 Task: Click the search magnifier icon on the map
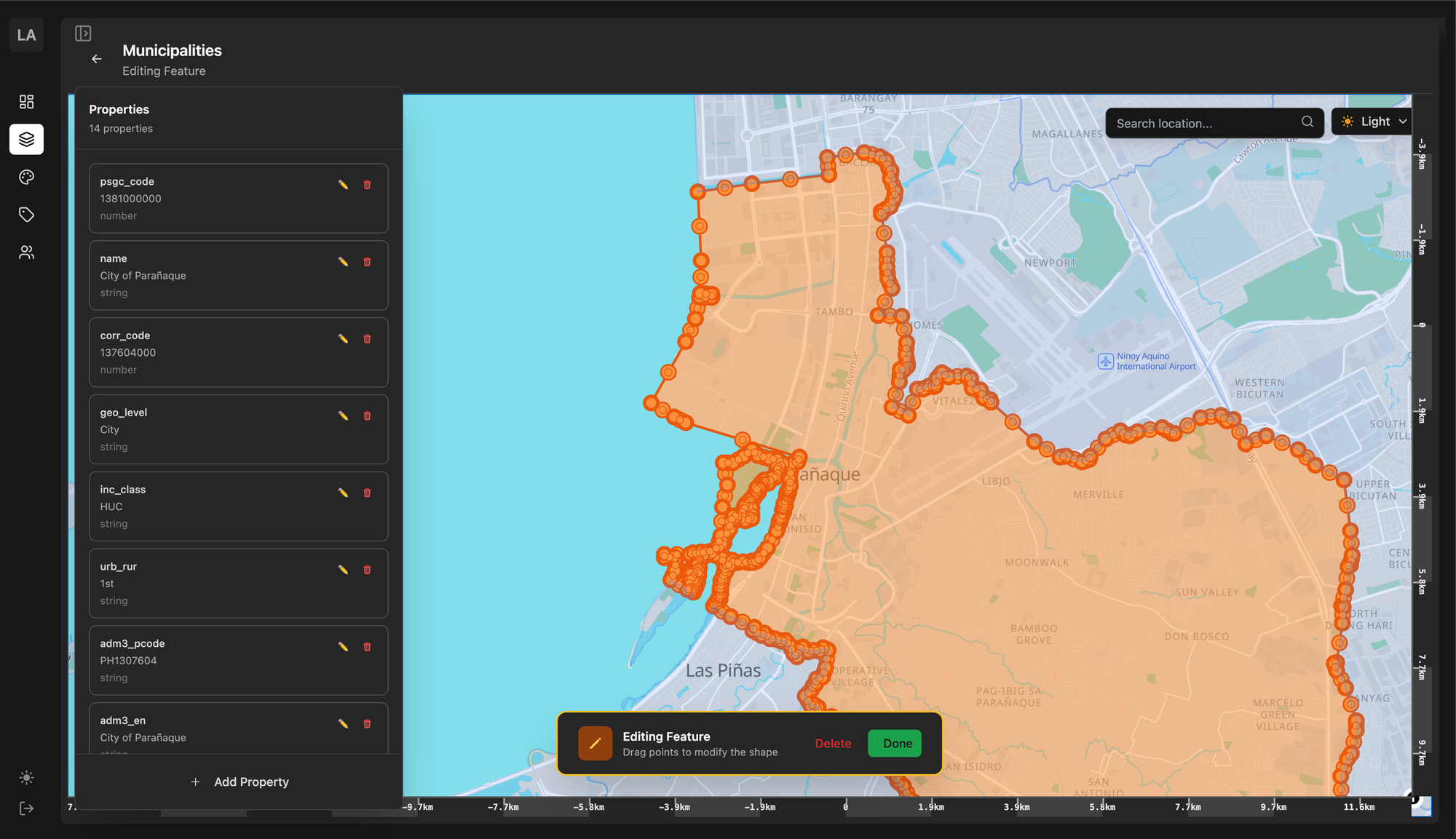point(1307,122)
